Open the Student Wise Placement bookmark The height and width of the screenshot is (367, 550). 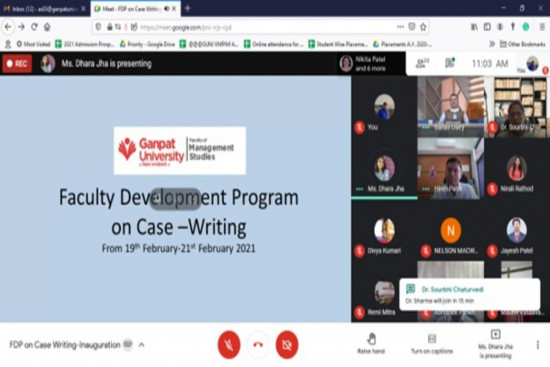pos(338,44)
